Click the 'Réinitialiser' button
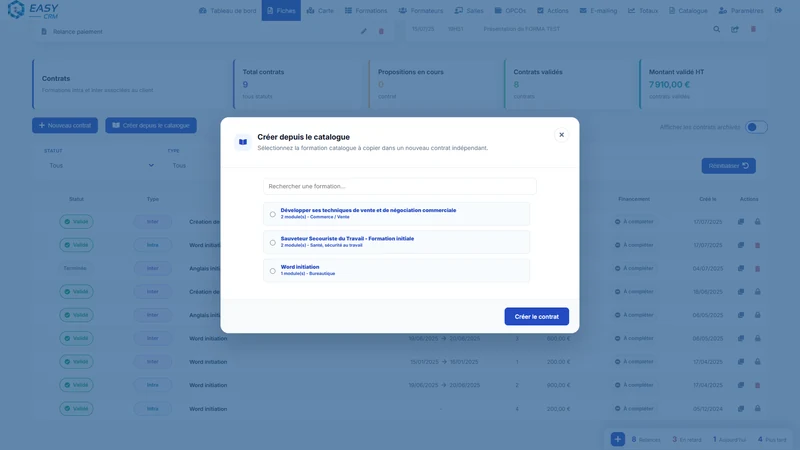The image size is (800, 450). point(729,166)
